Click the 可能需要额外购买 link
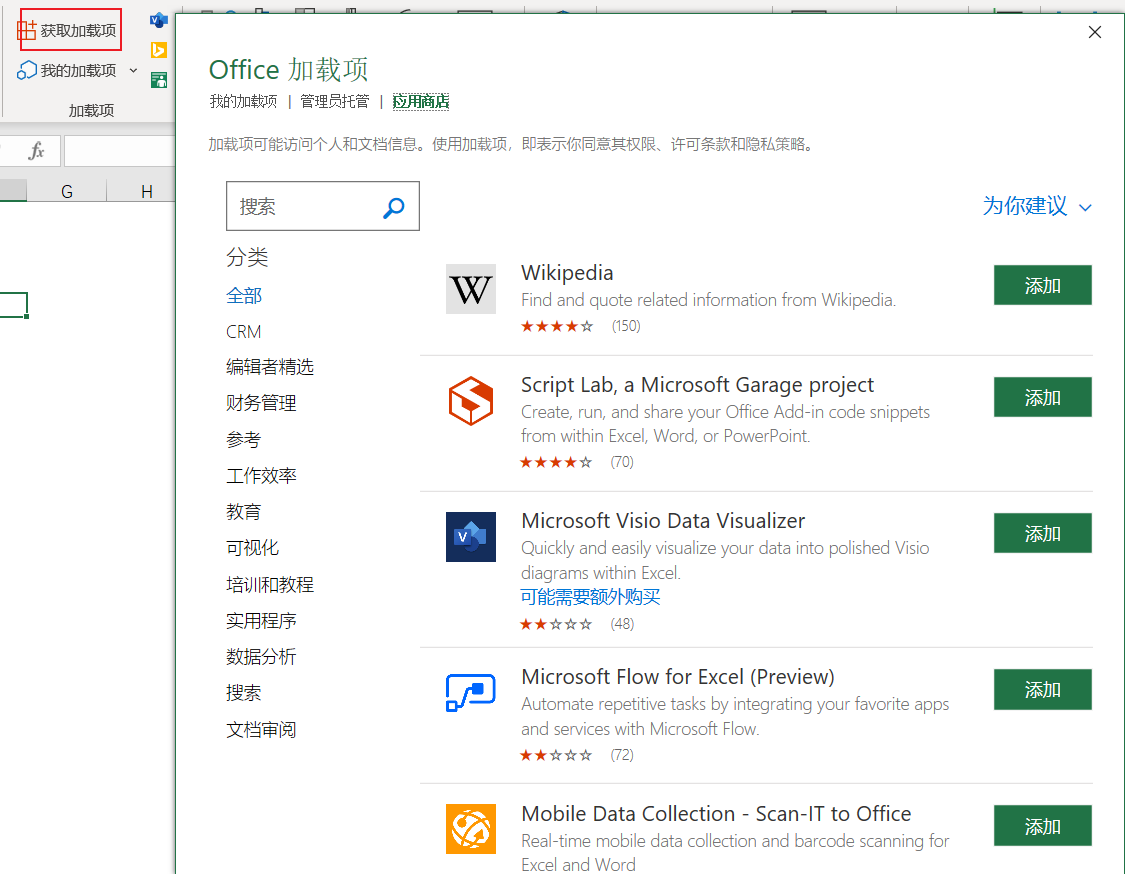 [590, 597]
